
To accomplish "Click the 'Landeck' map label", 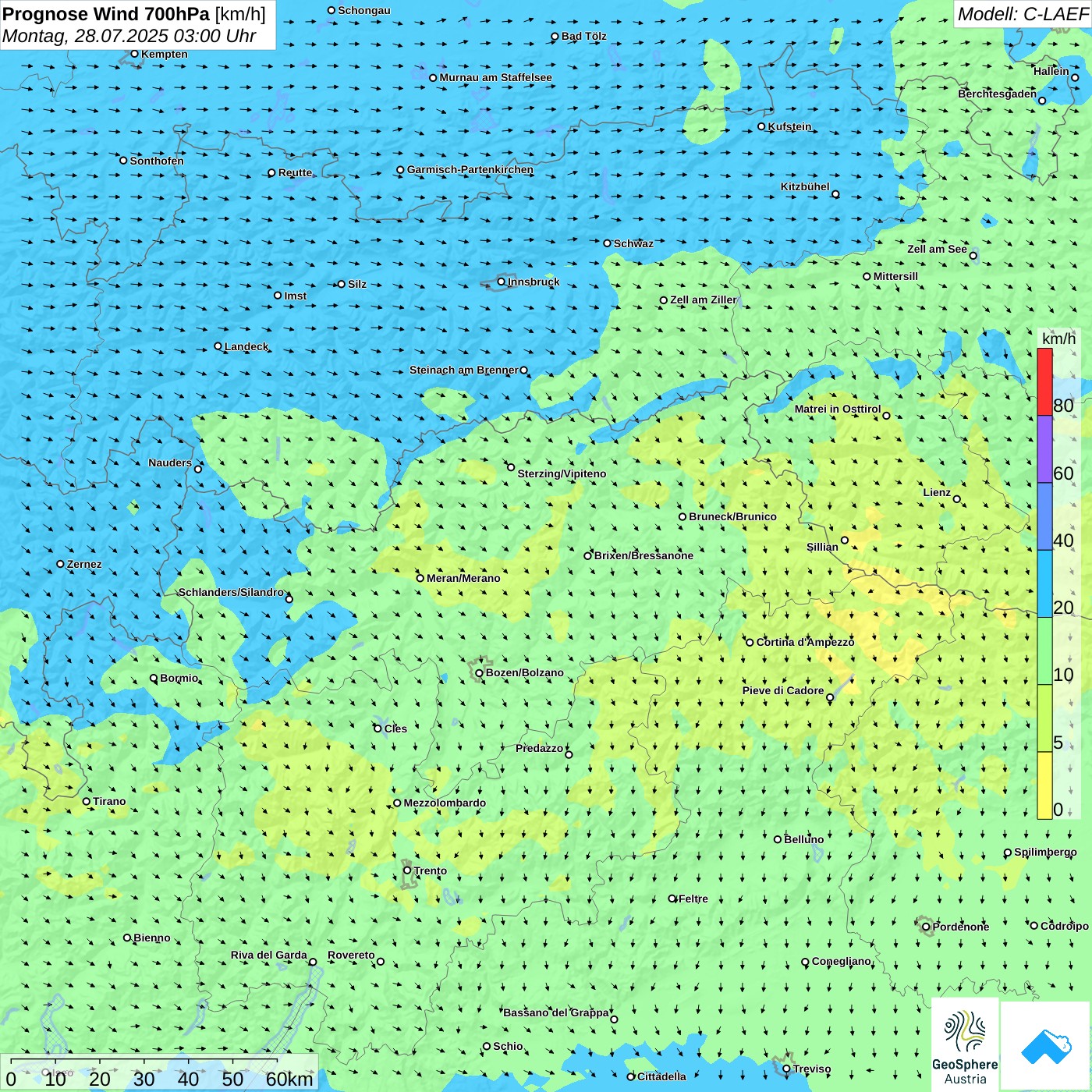I will (x=246, y=346).
